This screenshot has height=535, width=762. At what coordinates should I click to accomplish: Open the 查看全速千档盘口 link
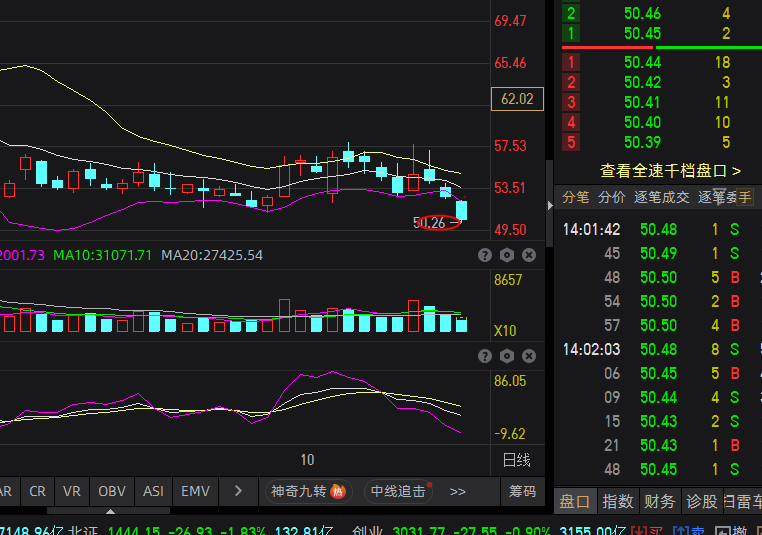tap(670, 171)
